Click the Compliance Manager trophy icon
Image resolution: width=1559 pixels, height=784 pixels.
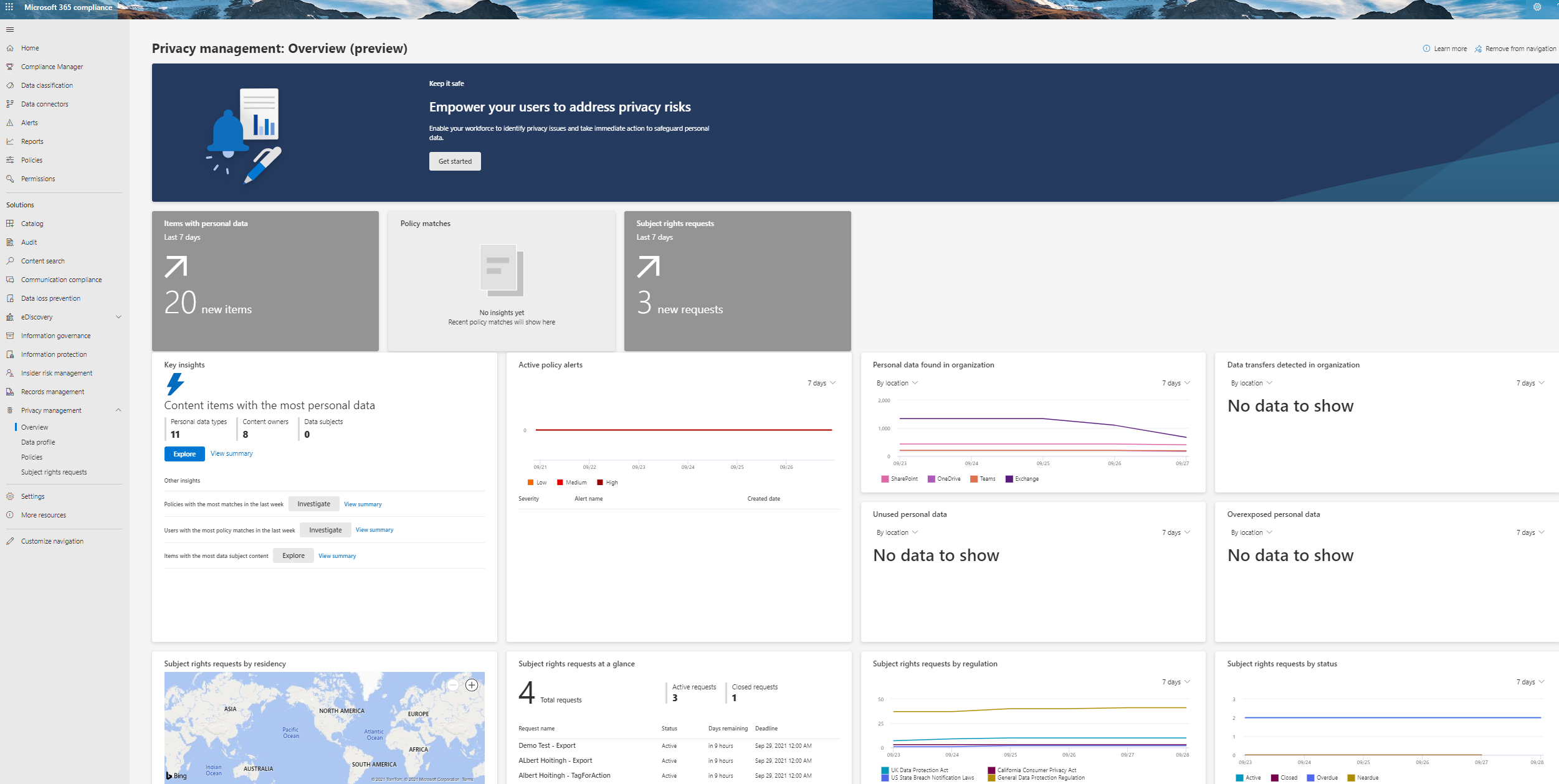coord(10,67)
